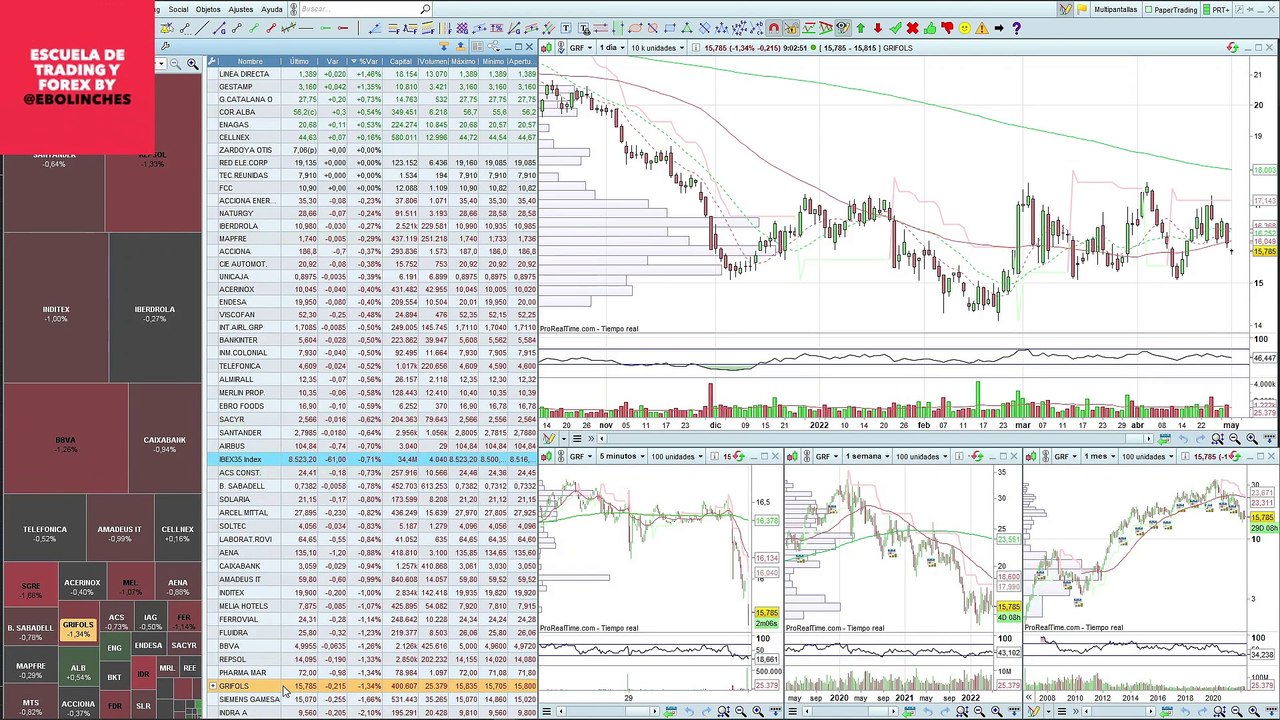Screen dimensions: 1280x720
Task: Select the green triangle drawing tool
Action: (x=687, y=28)
